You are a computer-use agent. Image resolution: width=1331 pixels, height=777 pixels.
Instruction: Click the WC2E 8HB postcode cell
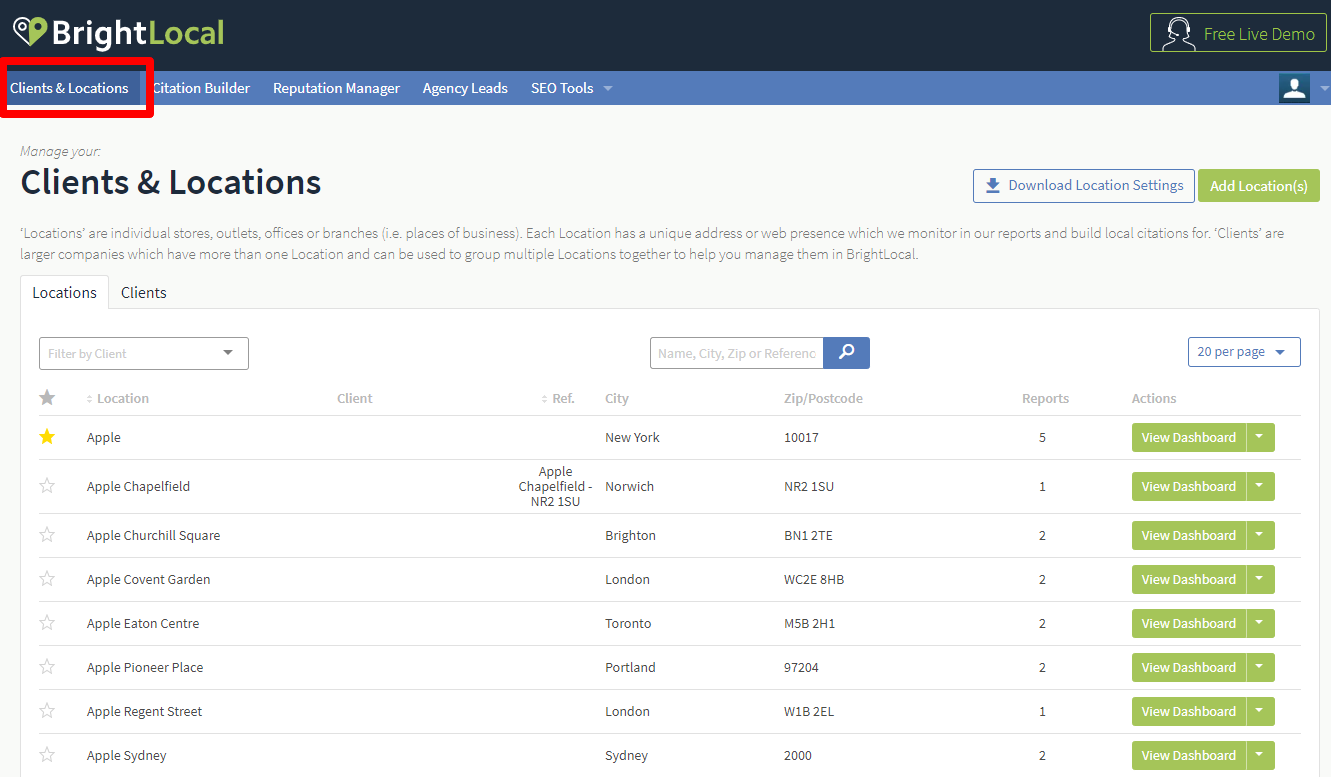(814, 579)
